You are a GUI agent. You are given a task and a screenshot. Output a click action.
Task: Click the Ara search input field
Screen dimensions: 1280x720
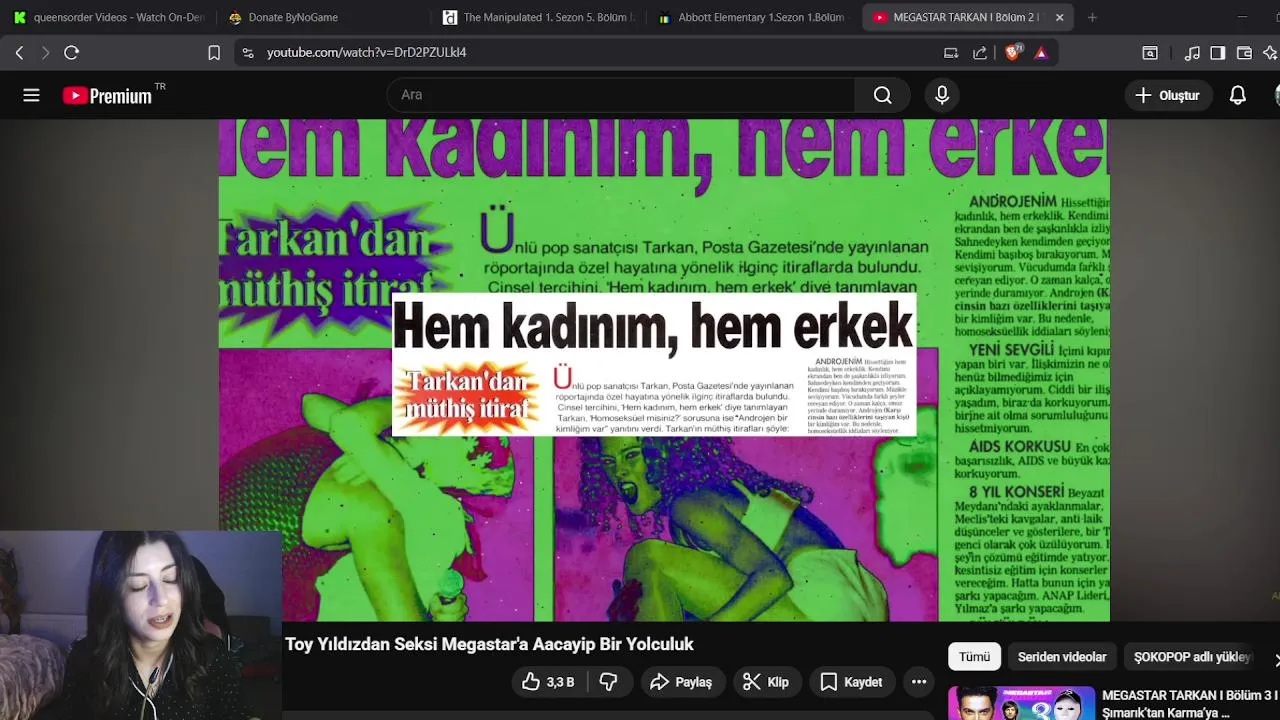(620, 95)
